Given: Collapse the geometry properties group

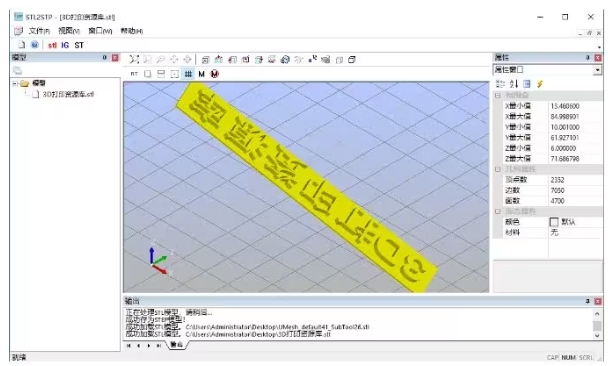Looking at the screenshot, I should point(498,169).
